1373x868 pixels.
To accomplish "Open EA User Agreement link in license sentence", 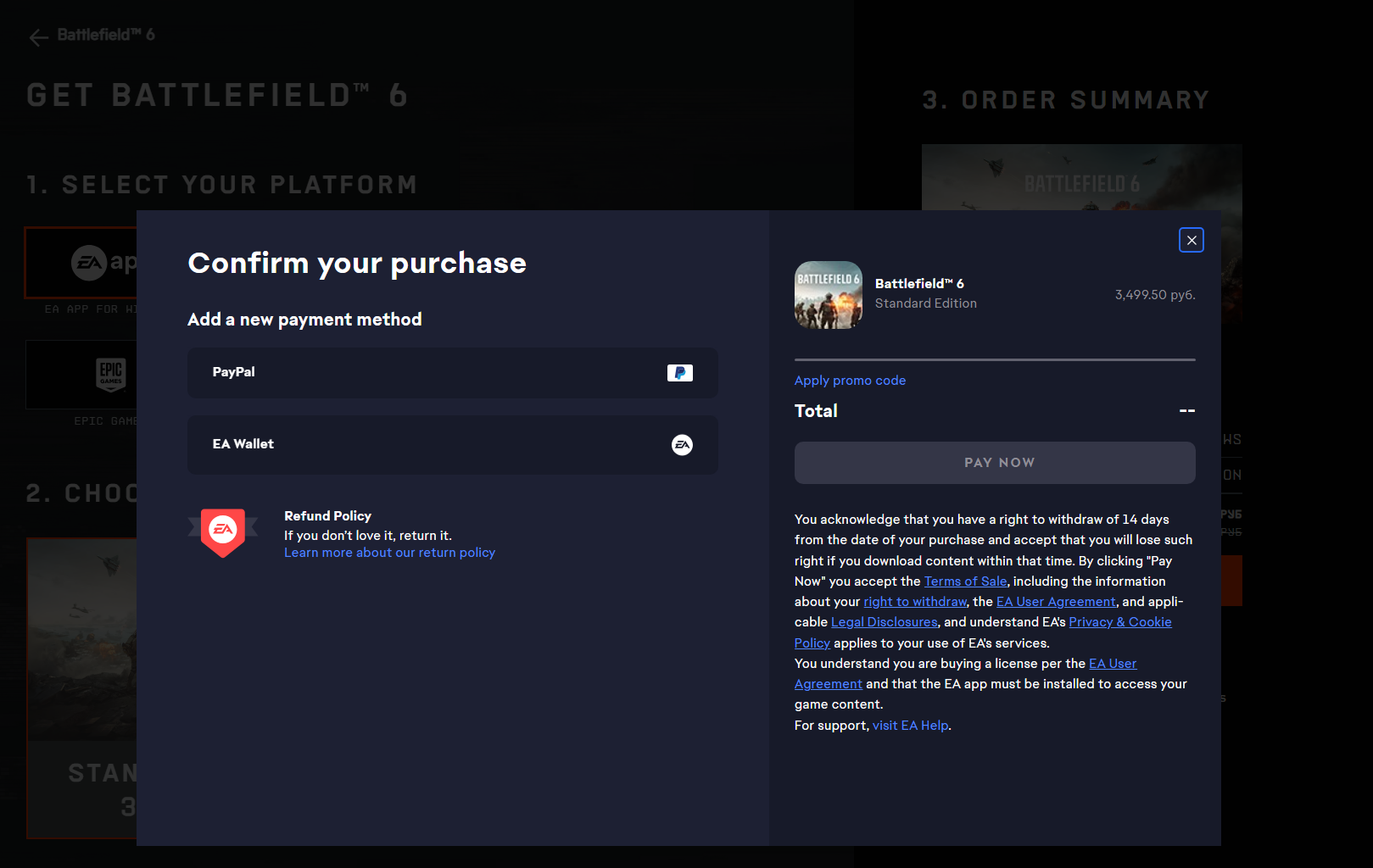I will pyautogui.click(x=1113, y=664).
